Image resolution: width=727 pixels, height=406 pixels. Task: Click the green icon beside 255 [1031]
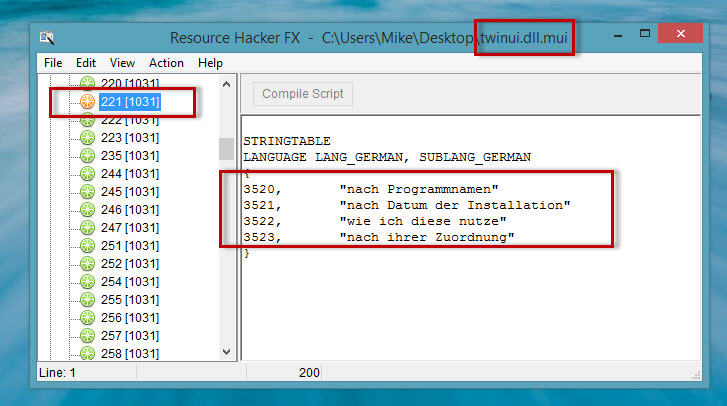point(87,300)
